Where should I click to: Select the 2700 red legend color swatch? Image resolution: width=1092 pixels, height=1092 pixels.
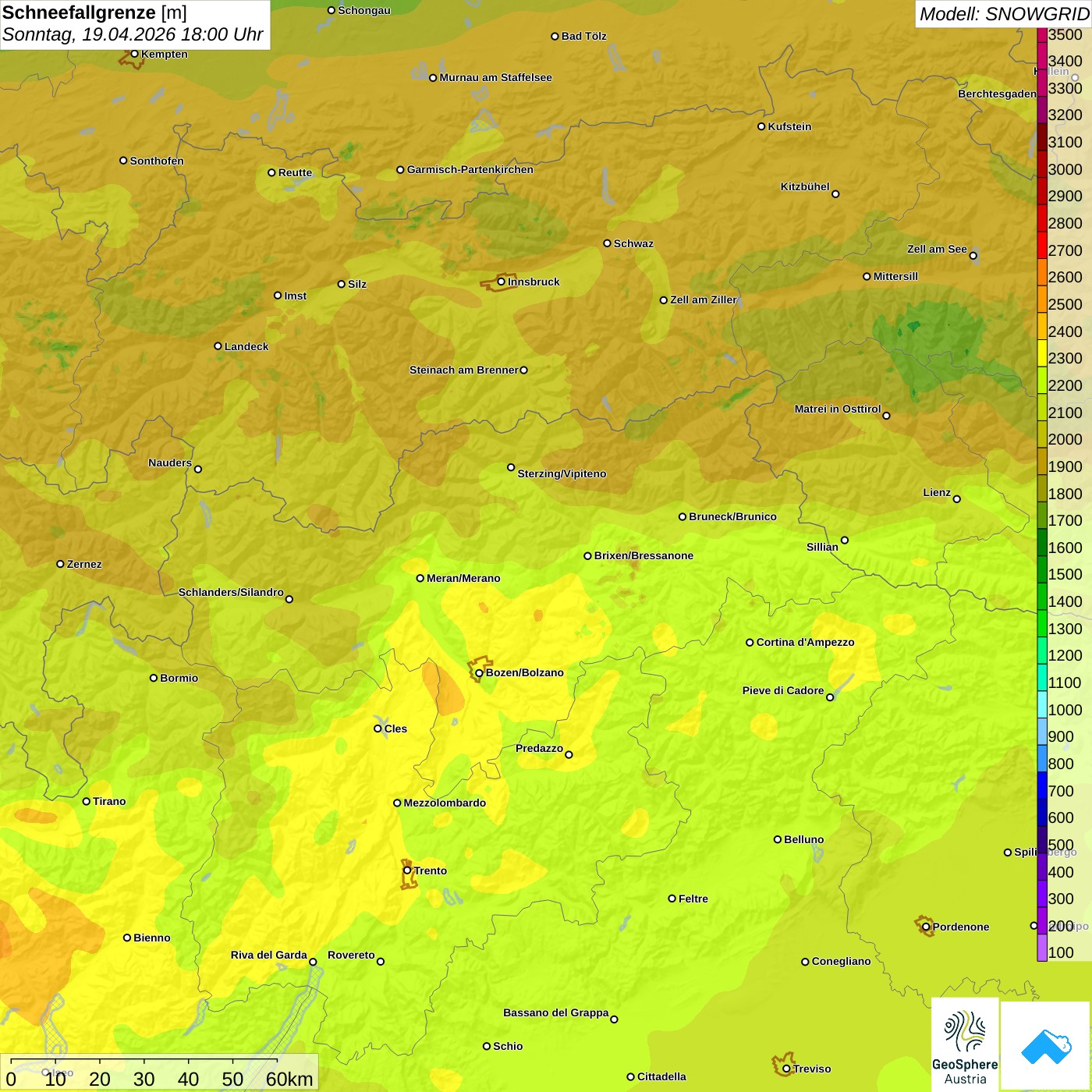point(1042,245)
